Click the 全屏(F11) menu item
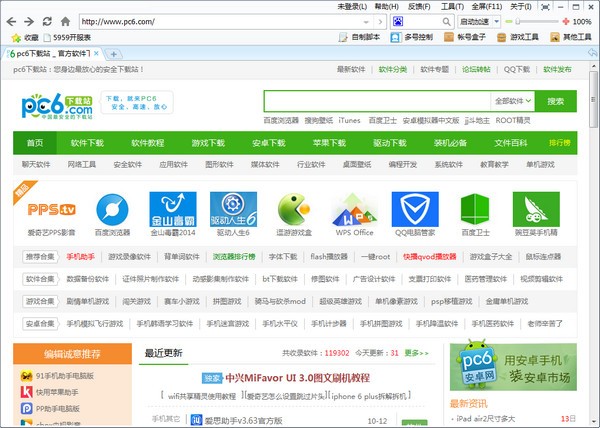Viewport: 600px width, 428px height. tap(487, 7)
